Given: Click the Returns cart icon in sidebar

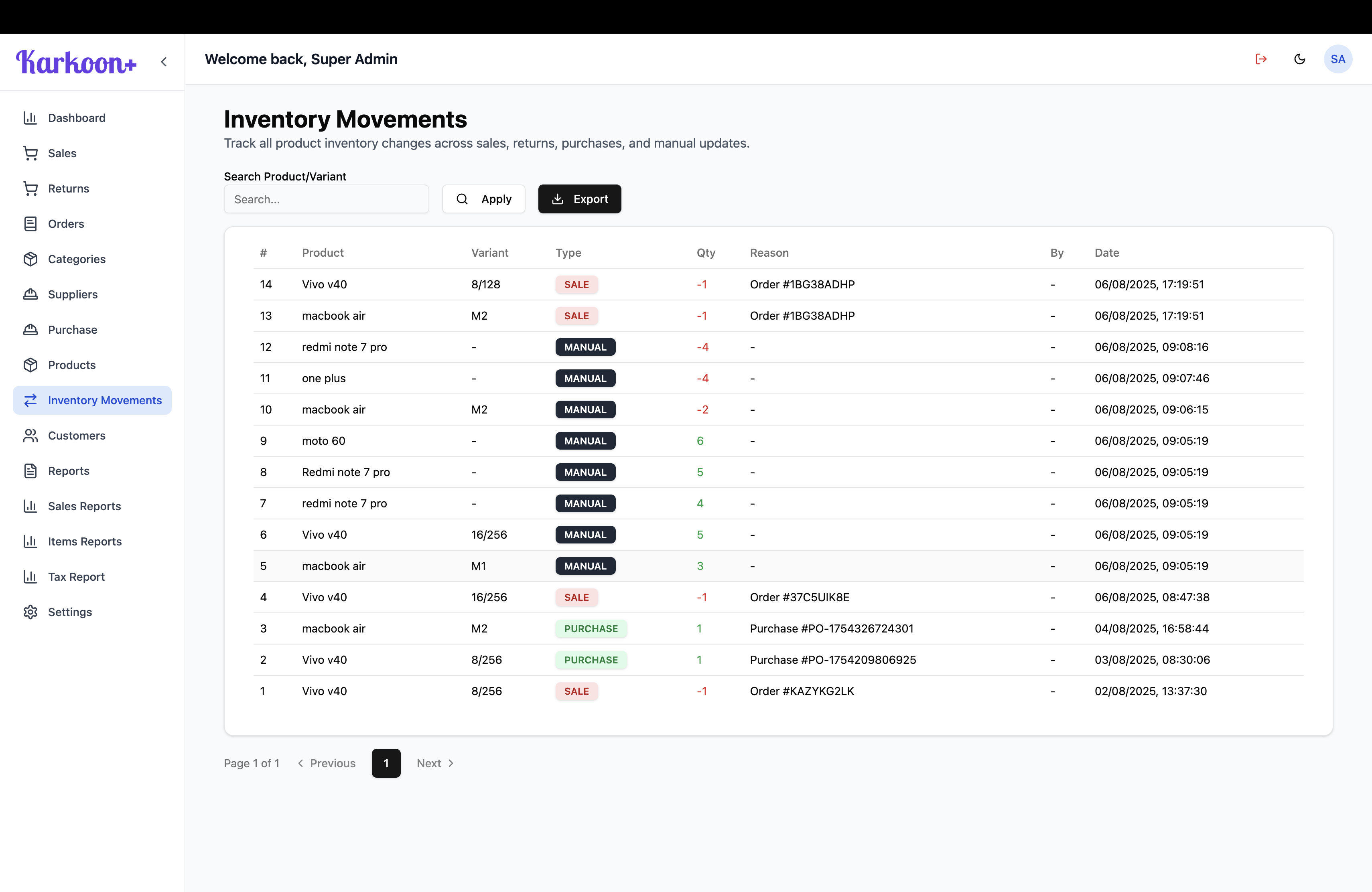Looking at the screenshot, I should 30,189.
